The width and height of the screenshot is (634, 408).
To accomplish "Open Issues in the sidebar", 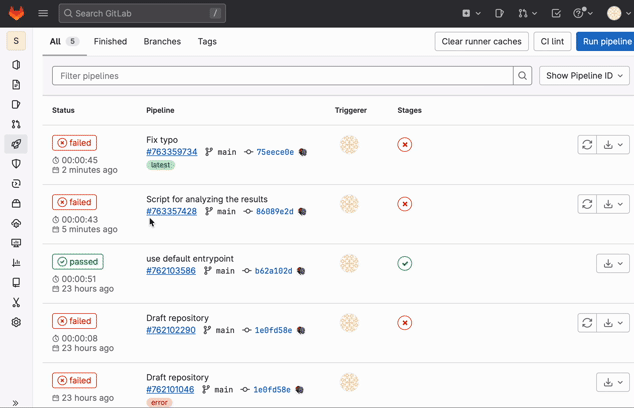I will pyautogui.click(x=16, y=104).
